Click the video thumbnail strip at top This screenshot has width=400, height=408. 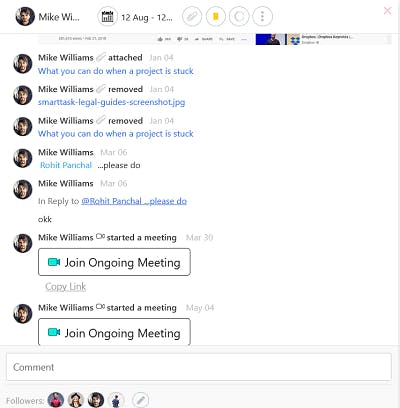click(215, 39)
